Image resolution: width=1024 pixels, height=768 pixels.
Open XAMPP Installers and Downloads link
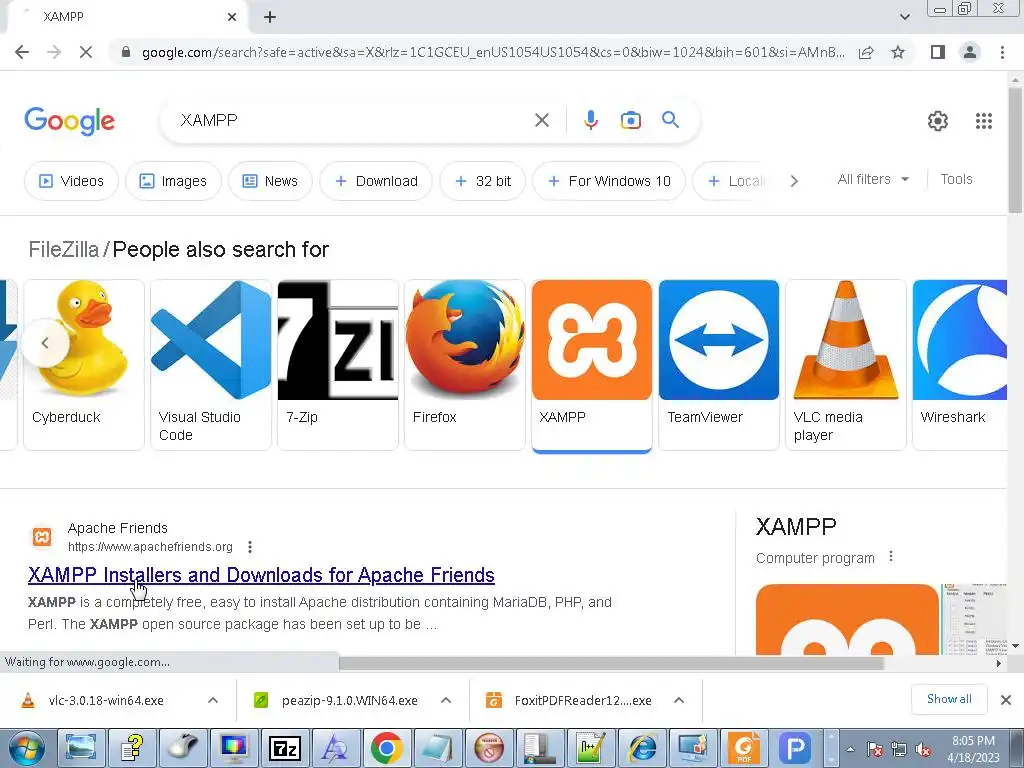(261, 575)
